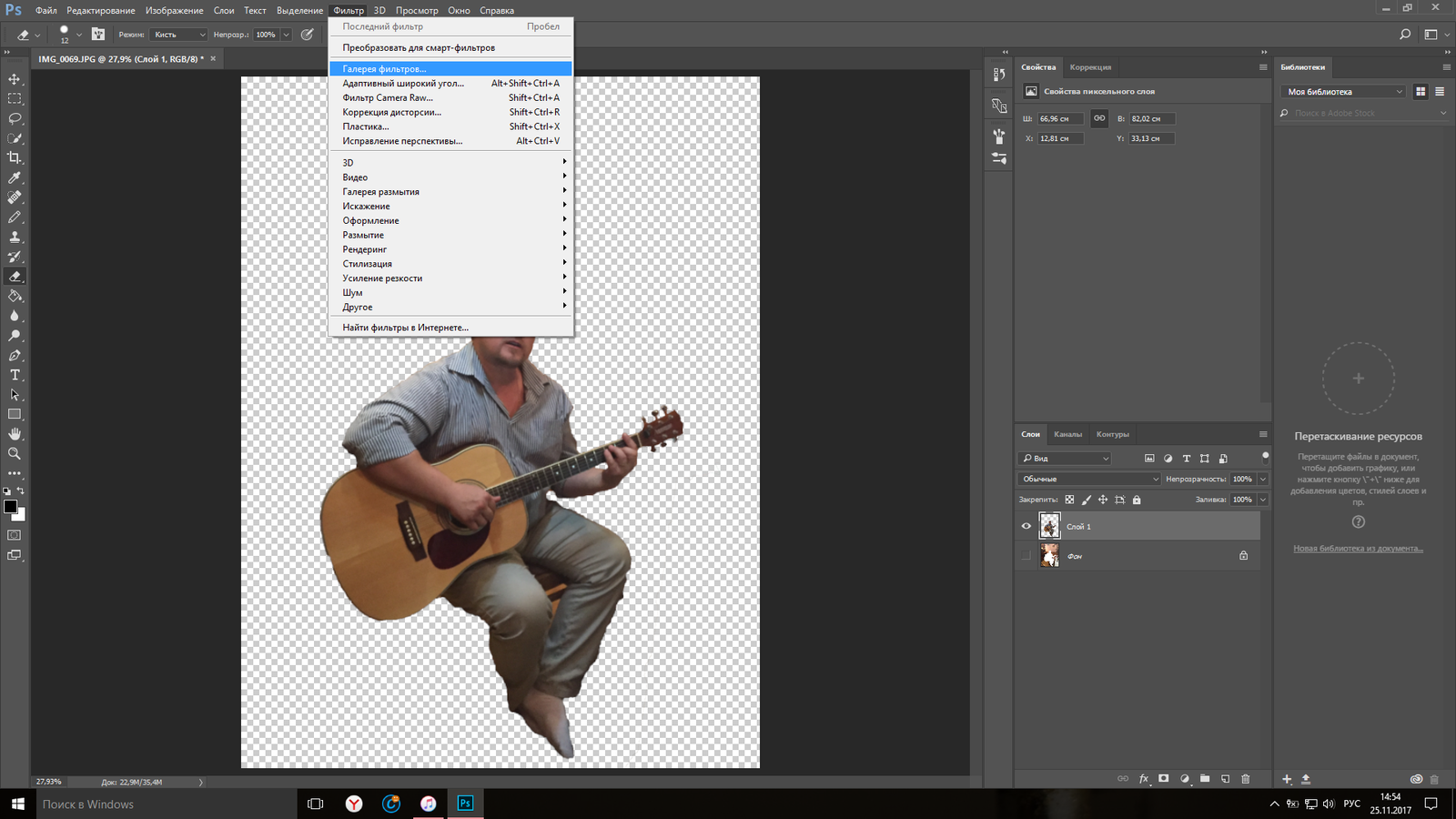Screen dimensions: 1456x819
Task: Select the Eraser tool in toolbox
Action: point(15,277)
